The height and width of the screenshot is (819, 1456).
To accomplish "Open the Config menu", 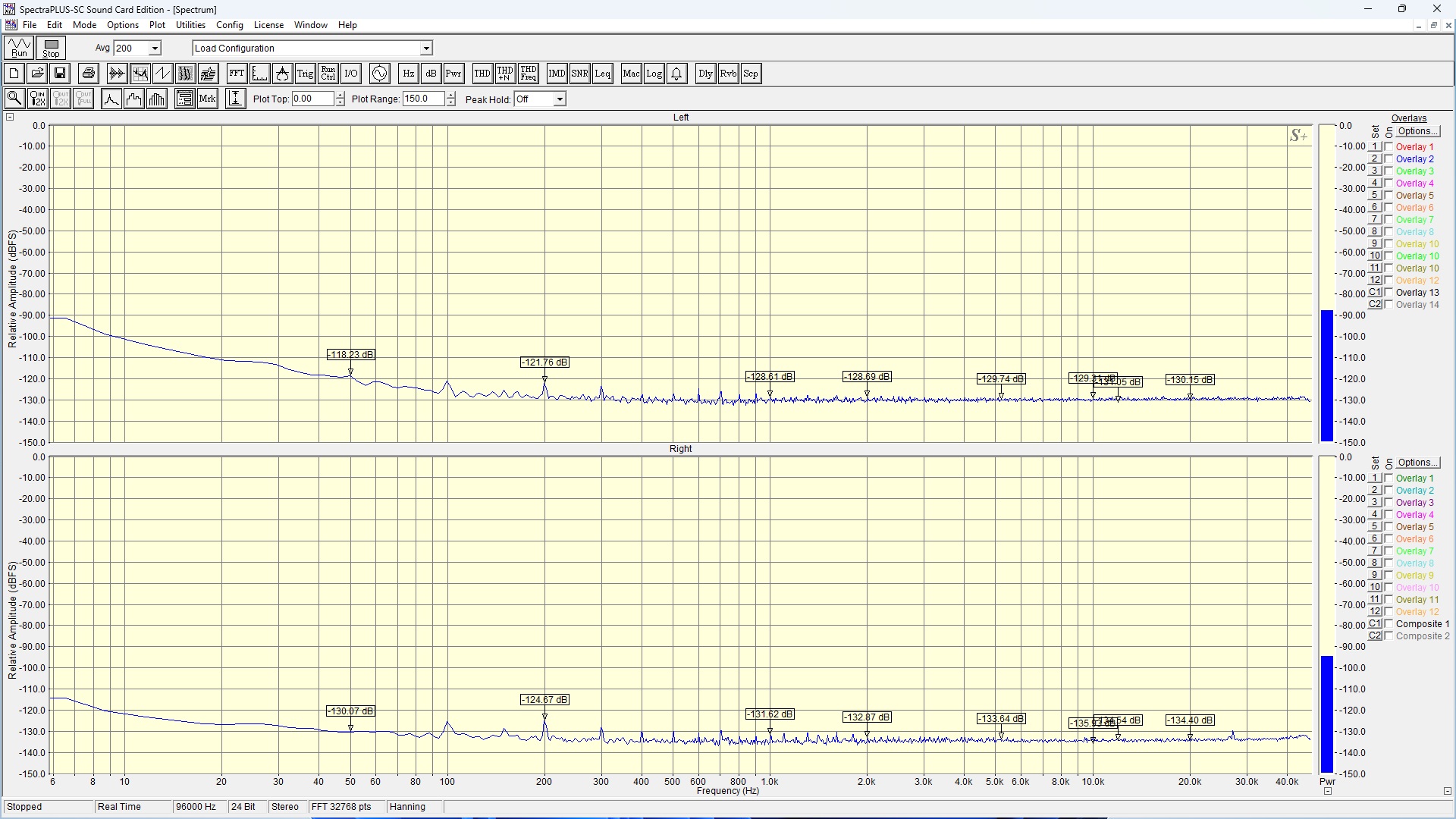I will tap(230, 25).
